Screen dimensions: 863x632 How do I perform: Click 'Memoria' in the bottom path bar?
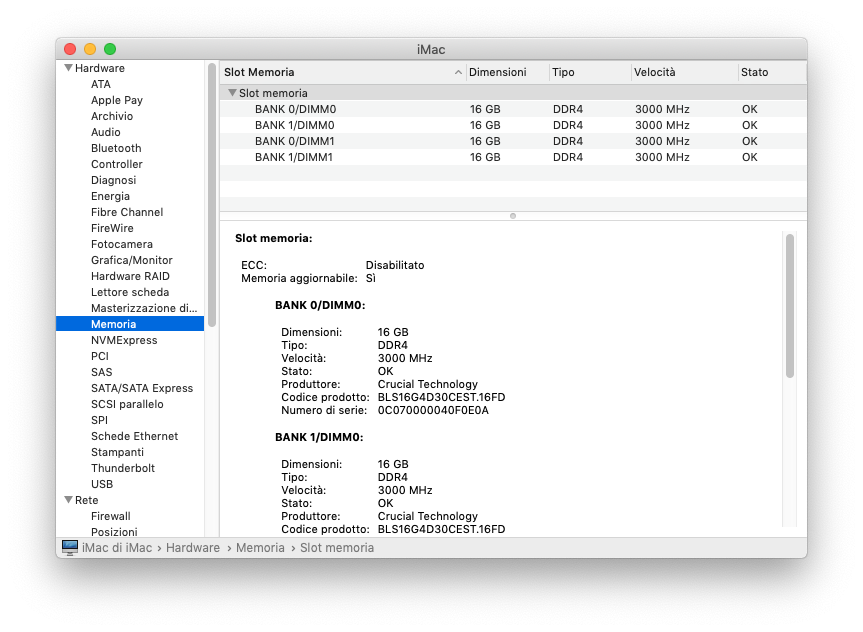[x=260, y=548]
